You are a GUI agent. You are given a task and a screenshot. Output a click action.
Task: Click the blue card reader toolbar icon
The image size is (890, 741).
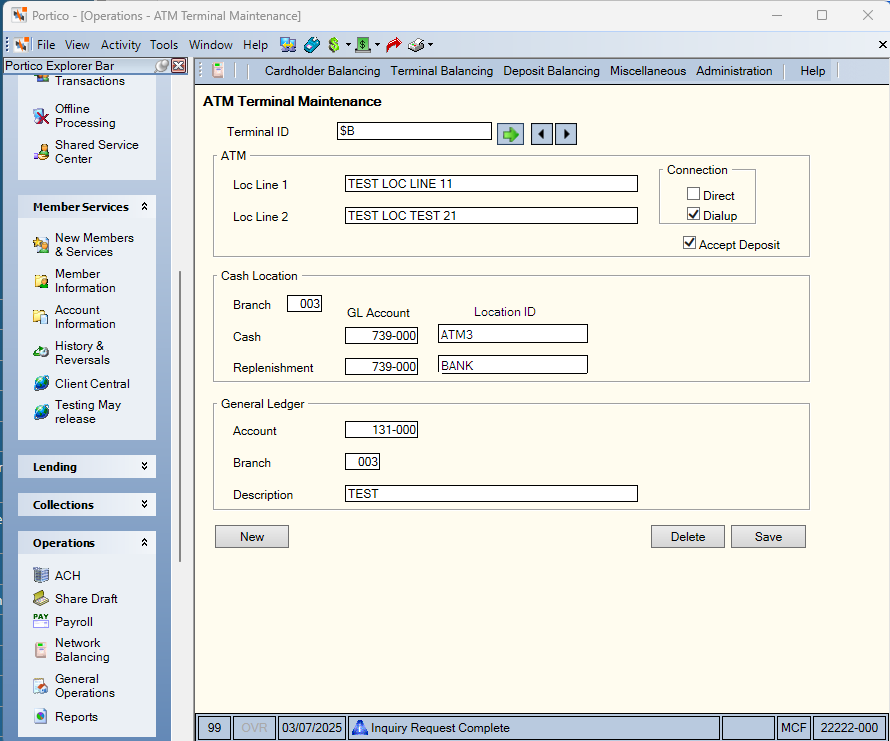pyautogui.click(x=312, y=44)
